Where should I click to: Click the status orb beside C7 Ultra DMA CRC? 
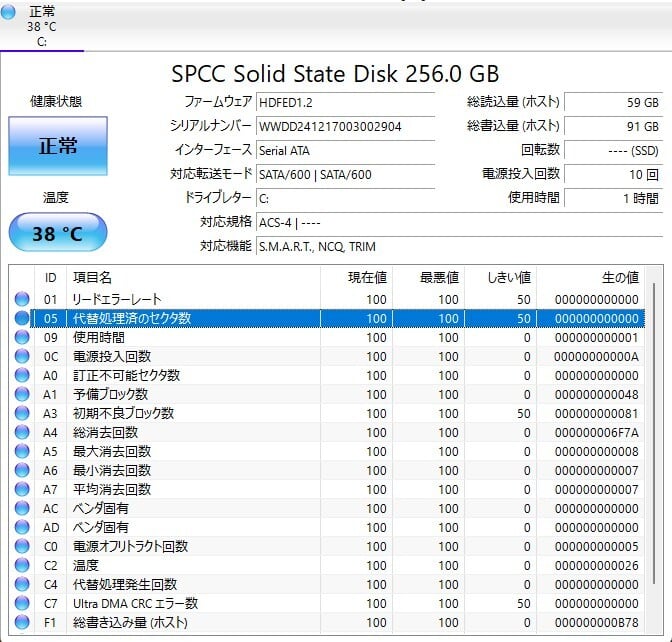tap(22, 604)
